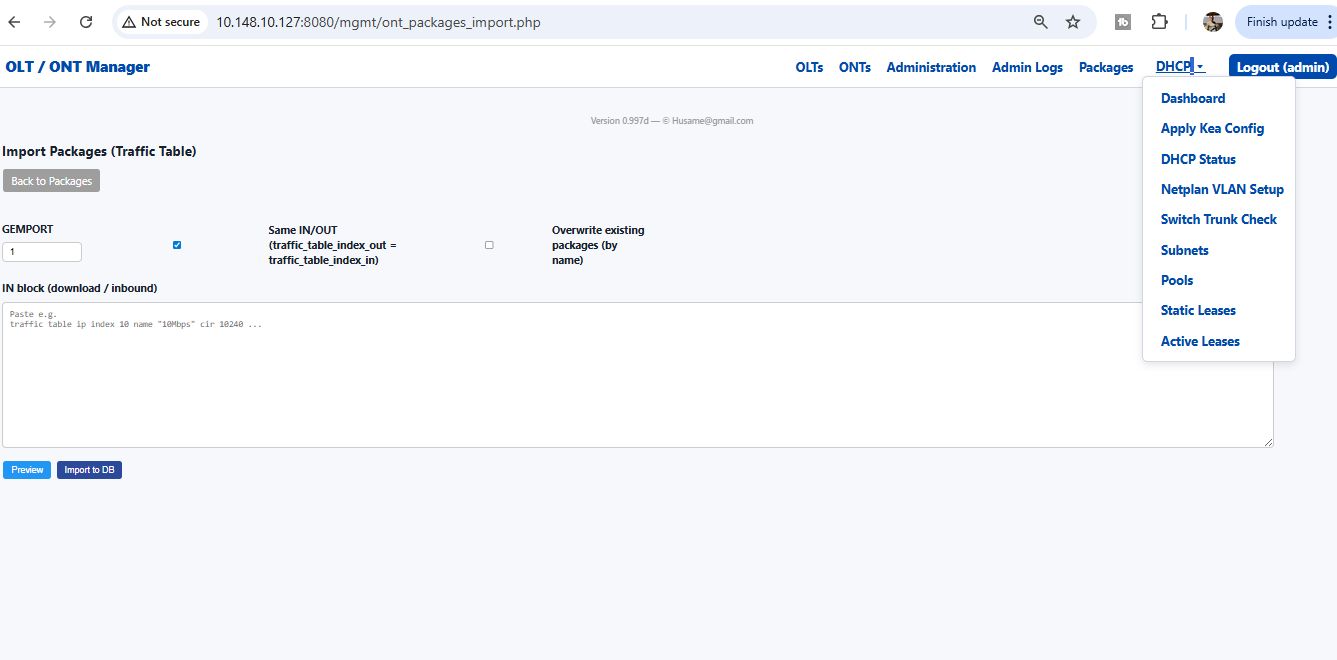The image size is (1337, 660).
Task: Open the zoom control in the address bar
Action: click(1040, 20)
